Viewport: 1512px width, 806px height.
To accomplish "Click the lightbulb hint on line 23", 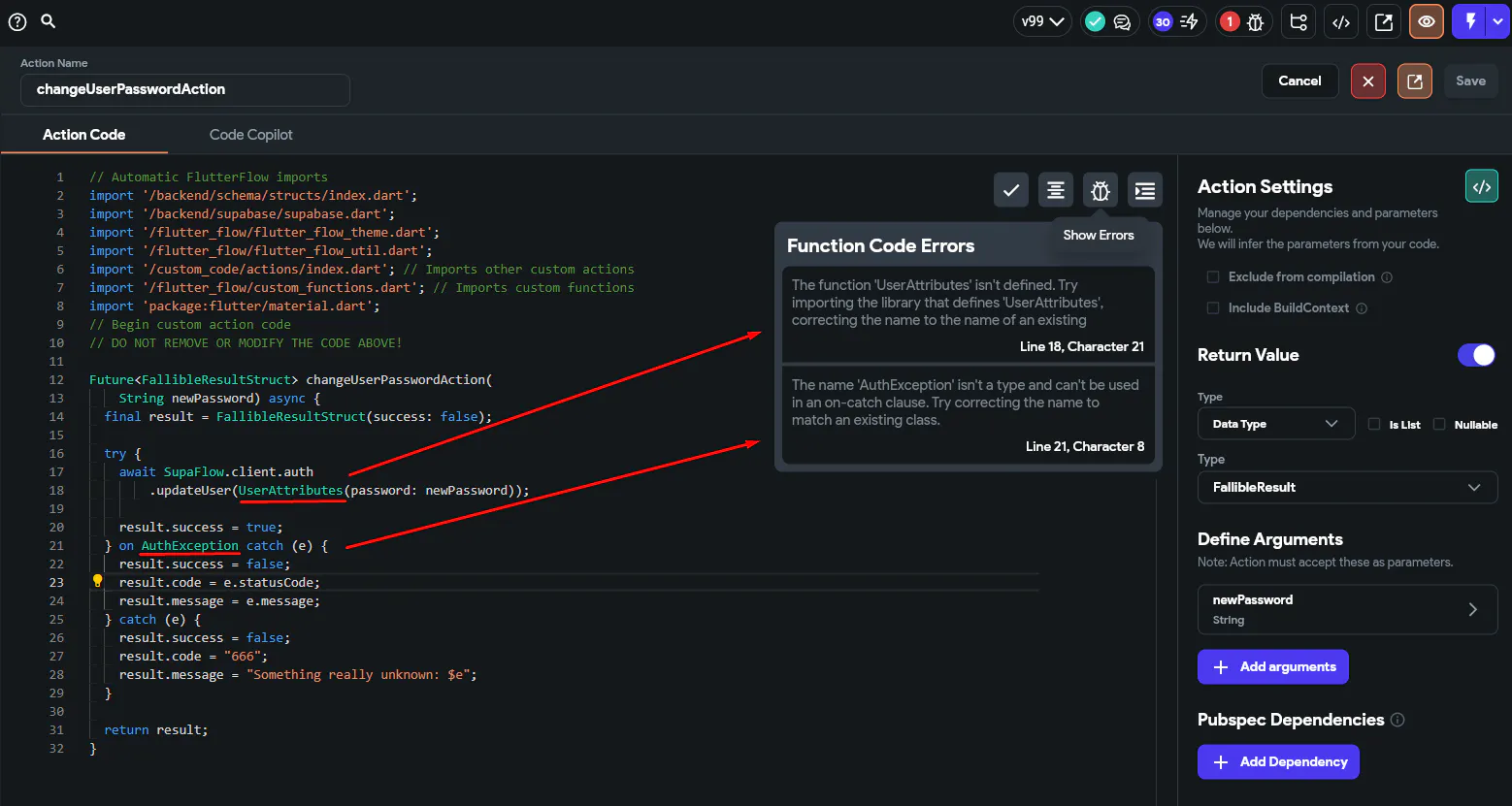I will [x=97, y=582].
